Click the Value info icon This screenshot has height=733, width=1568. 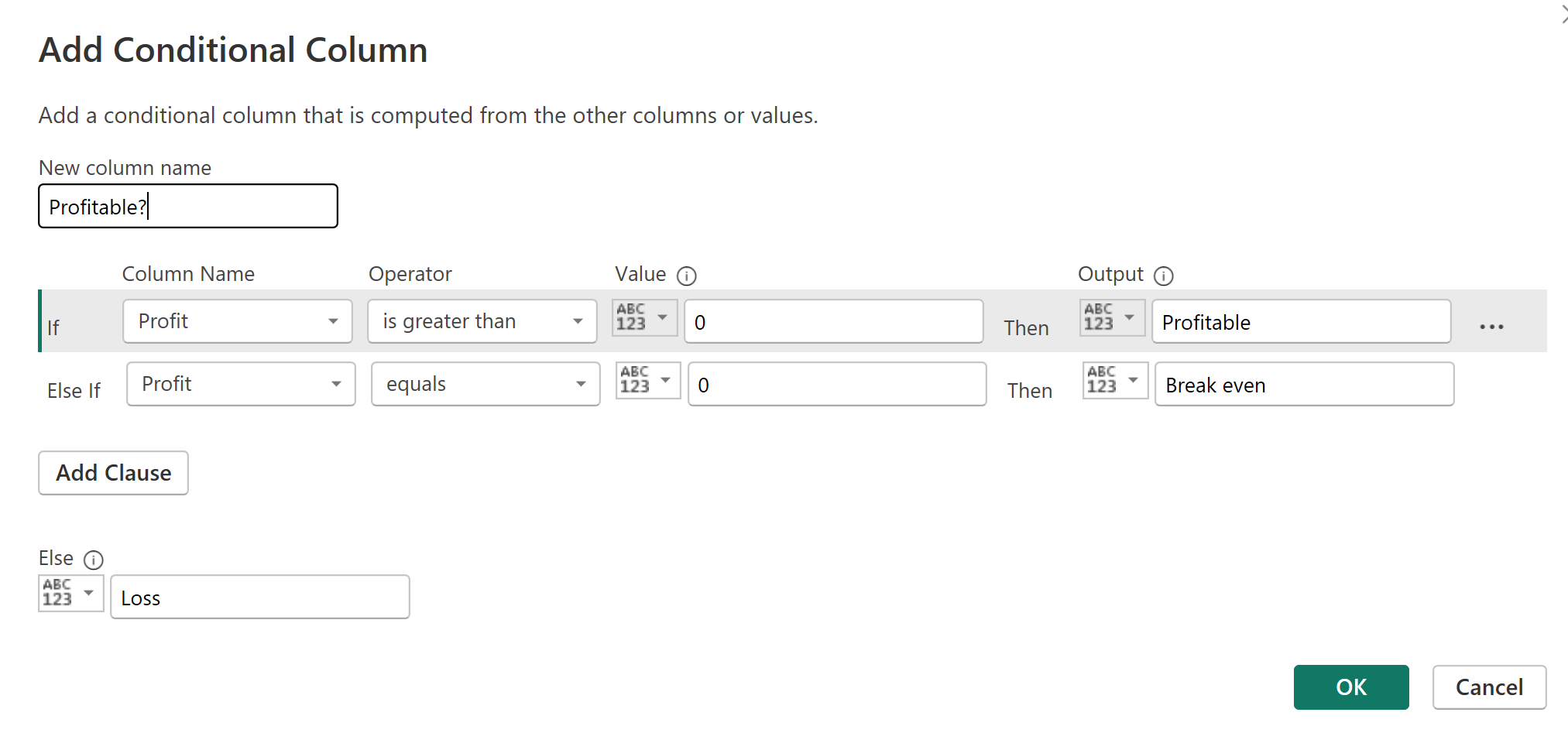[x=686, y=276]
